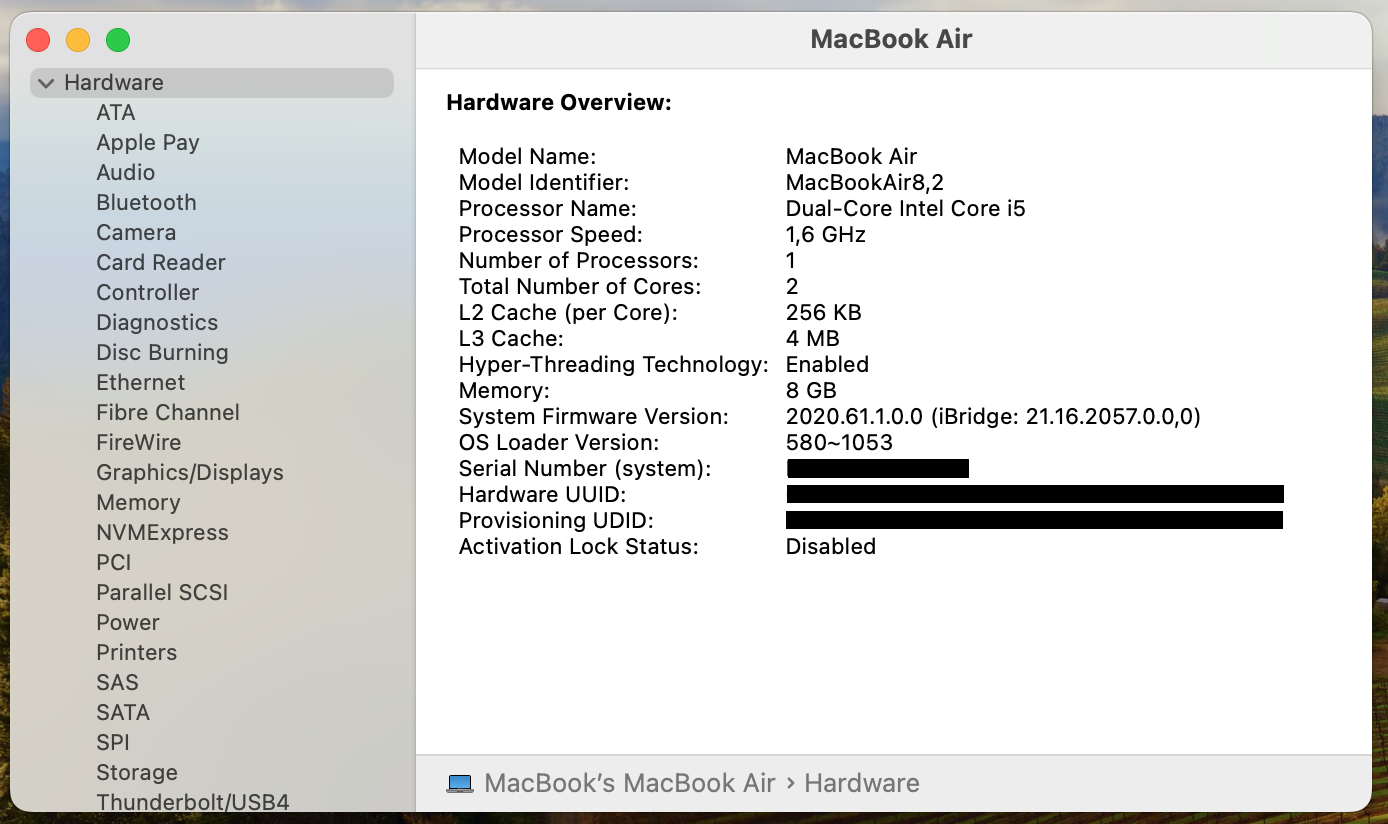The width and height of the screenshot is (1388, 824).
Task: Select Apple Pay in the sidebar
Action: tap(147, 143)
